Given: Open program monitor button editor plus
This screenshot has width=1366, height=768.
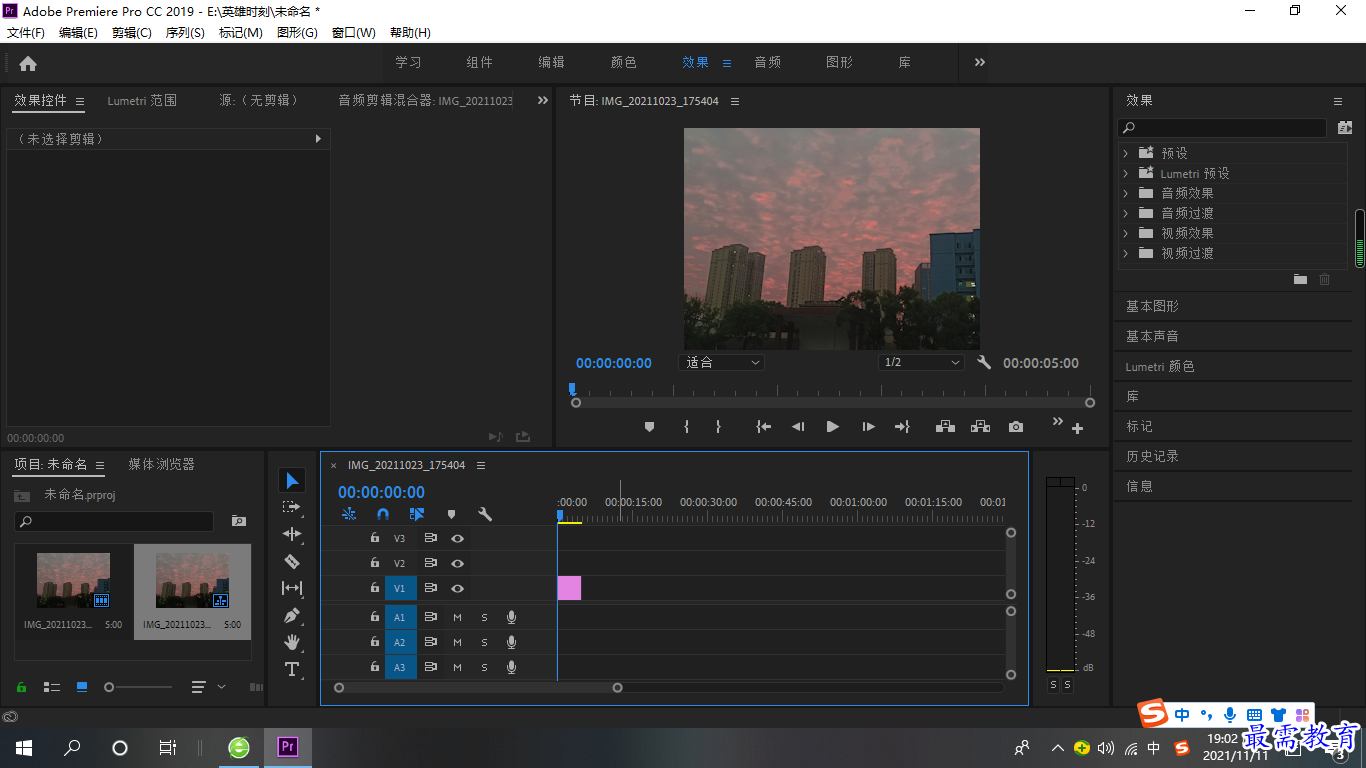Looking at the screenshot, I should pyautogui.click(x=1077, y=429).
